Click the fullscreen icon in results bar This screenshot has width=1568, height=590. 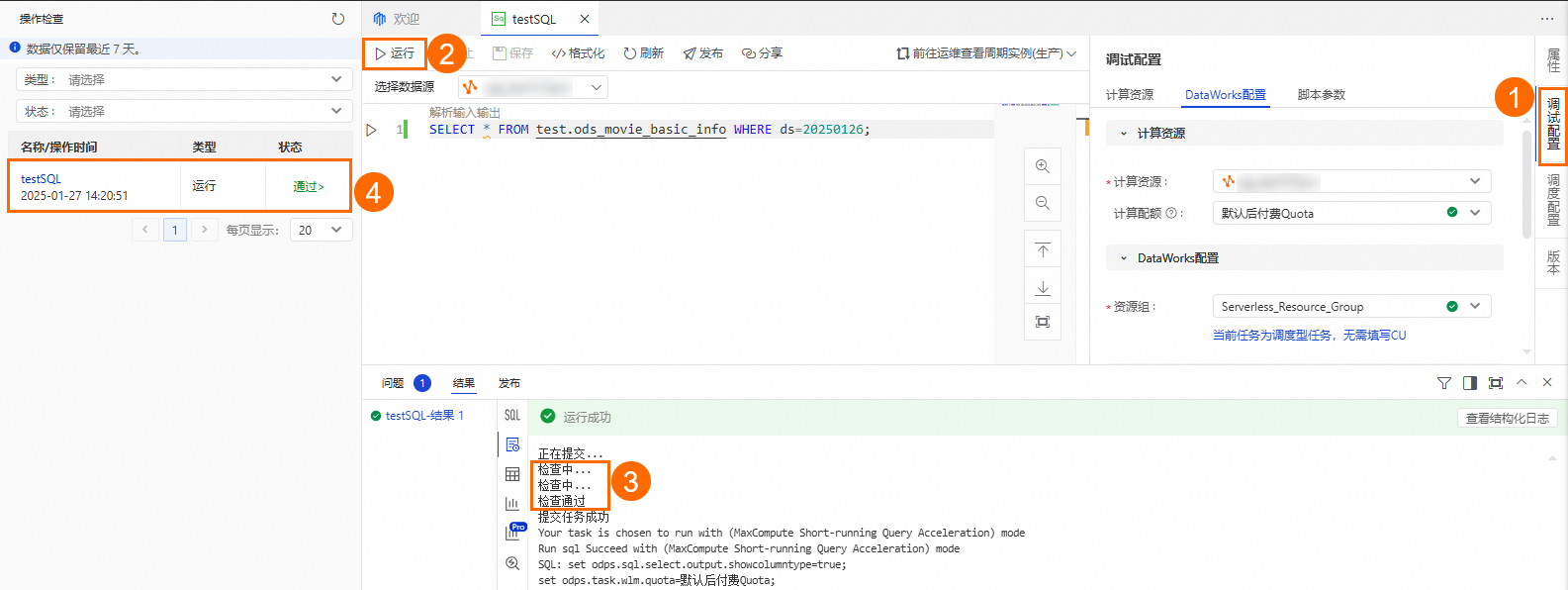point(1496,383)
